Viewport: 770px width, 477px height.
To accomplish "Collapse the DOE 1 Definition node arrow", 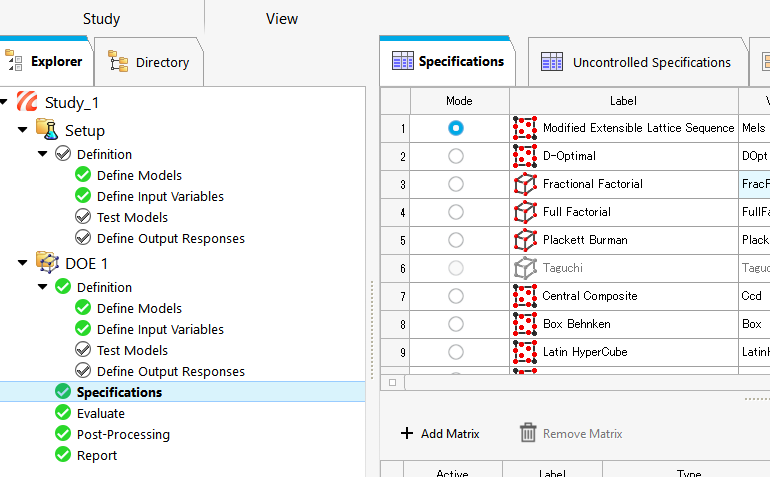I will 42,287.
